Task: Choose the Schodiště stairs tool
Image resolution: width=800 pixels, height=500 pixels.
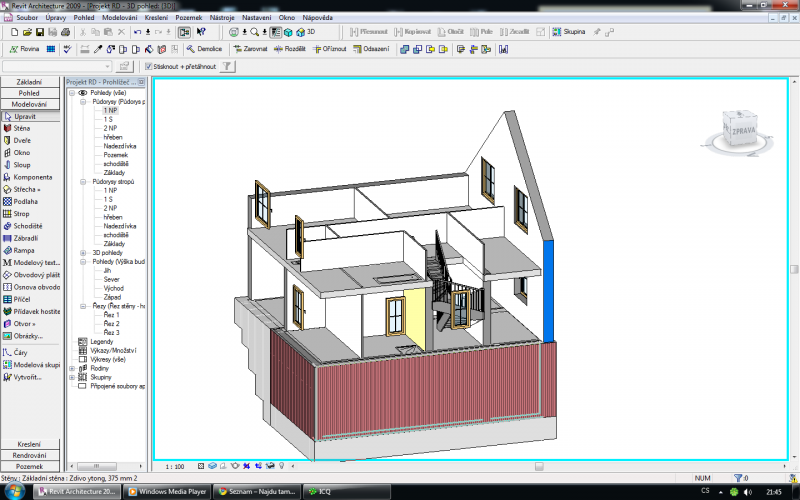Action: [27, 226]
